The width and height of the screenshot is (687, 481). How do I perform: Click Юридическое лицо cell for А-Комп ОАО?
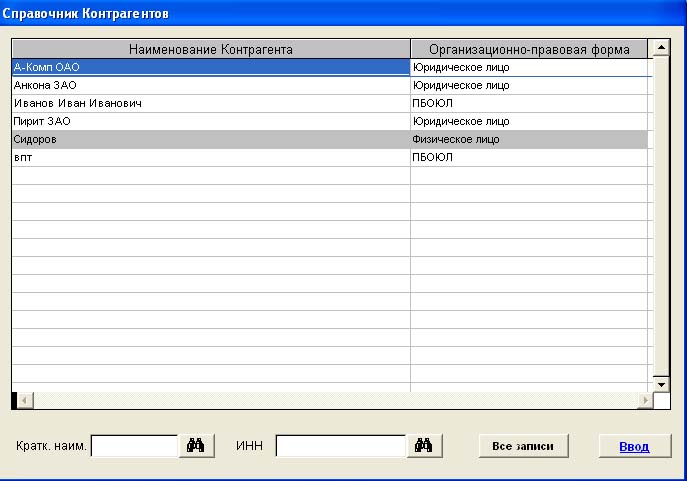pos(529,67)
